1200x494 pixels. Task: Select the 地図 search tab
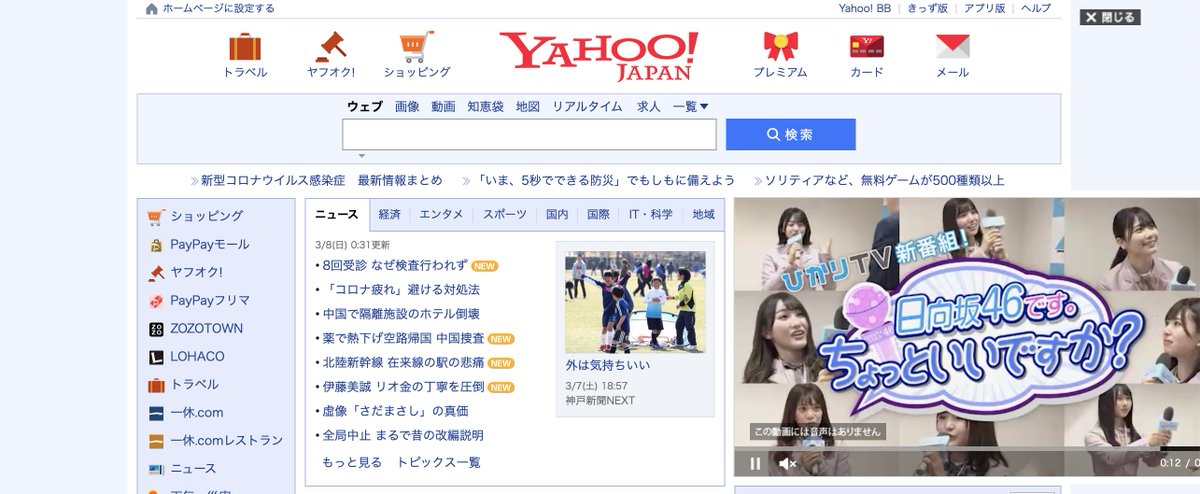point(528,107)
